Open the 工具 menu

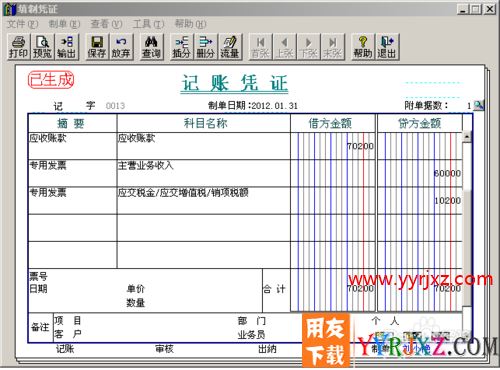click(148, 24)
